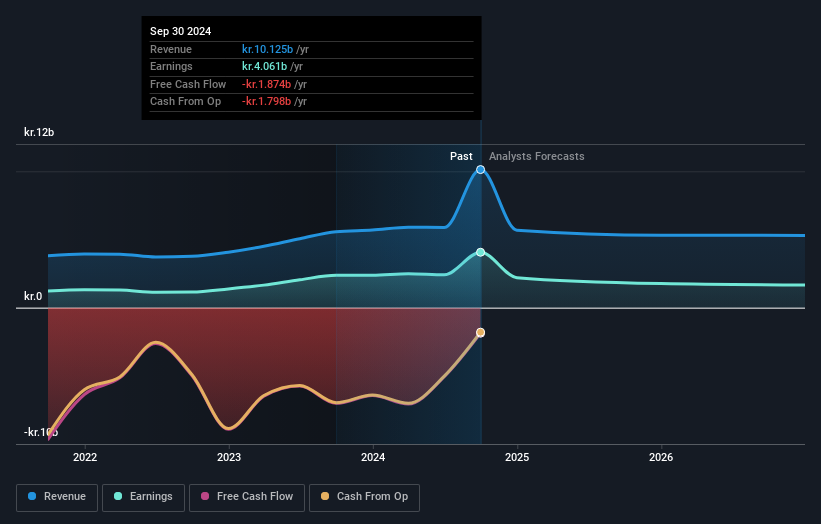
Task: Click the Past label
Action: [461, 156]
